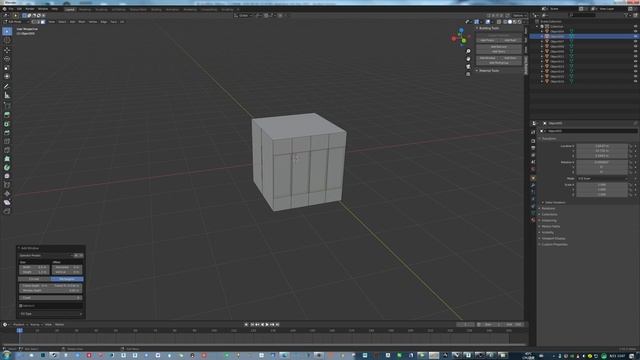Screen dimensions: 640x360
Task: Select the Rip Region tool at toolbar bottom
Action: tap(7, 211)
